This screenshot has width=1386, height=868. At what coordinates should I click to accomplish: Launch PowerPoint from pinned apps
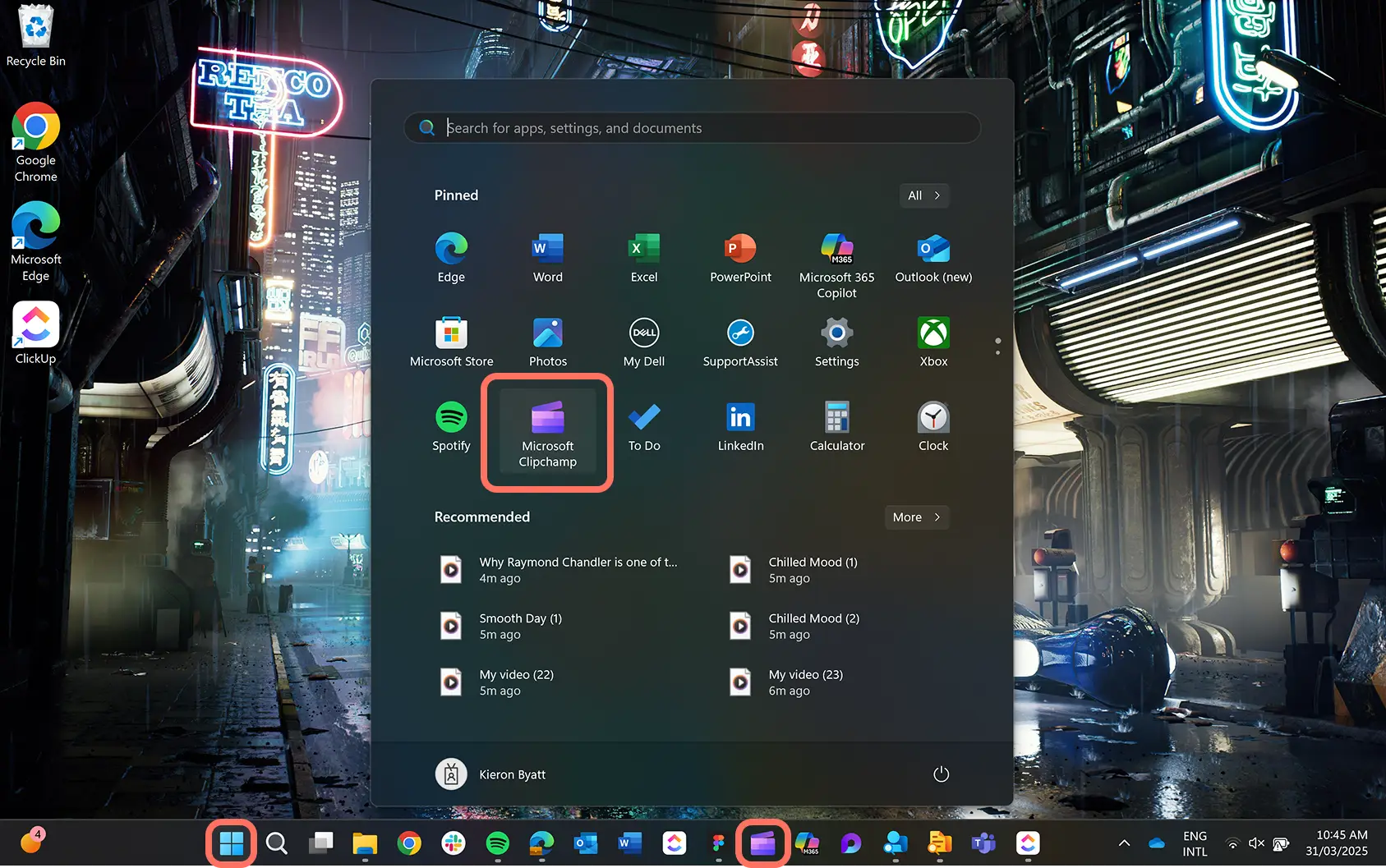[740, 259]
